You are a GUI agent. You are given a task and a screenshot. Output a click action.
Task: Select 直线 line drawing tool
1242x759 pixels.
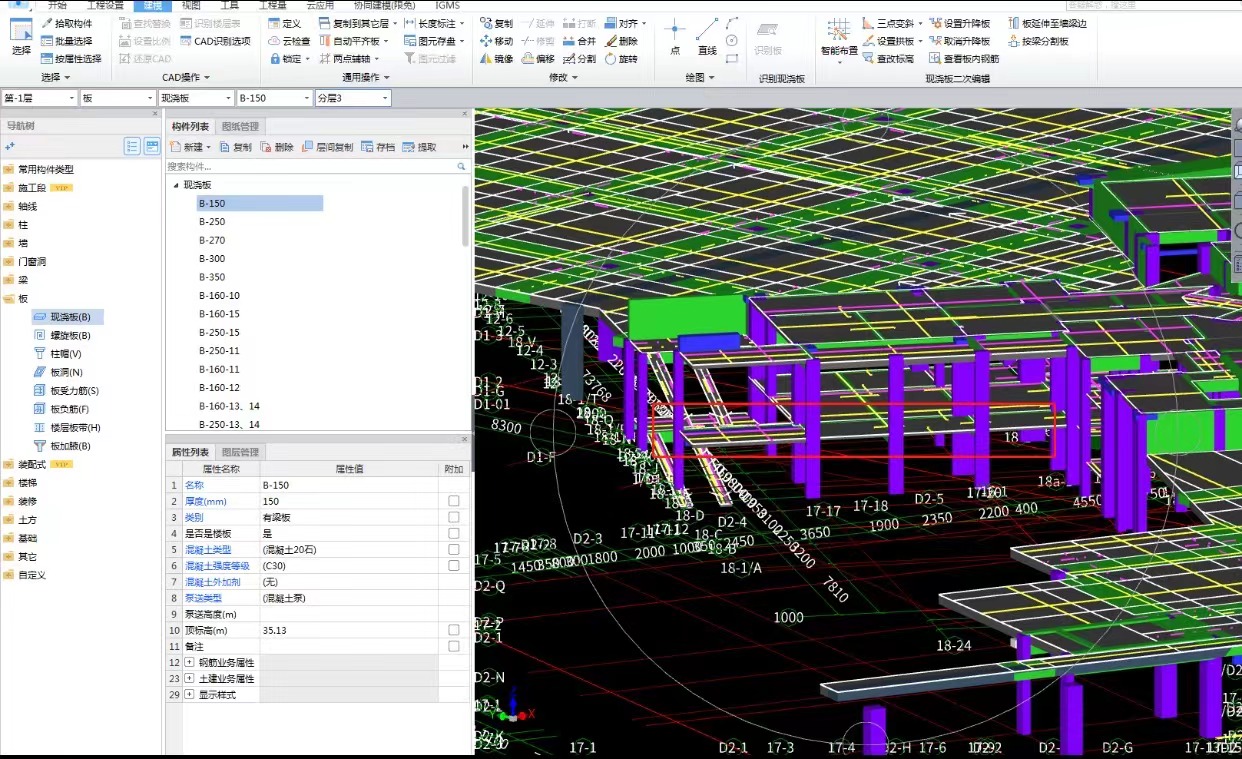[707, 37]
